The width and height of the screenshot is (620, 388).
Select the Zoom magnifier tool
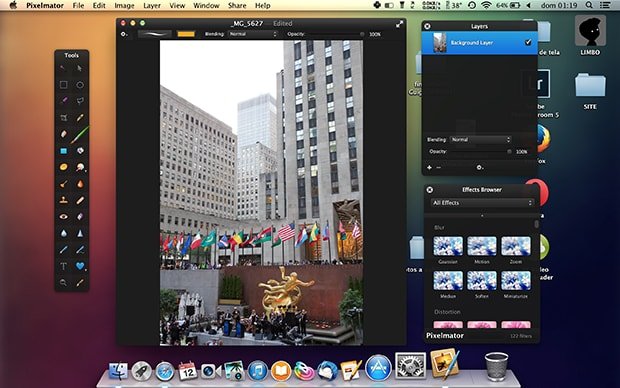tap(63, 282)
